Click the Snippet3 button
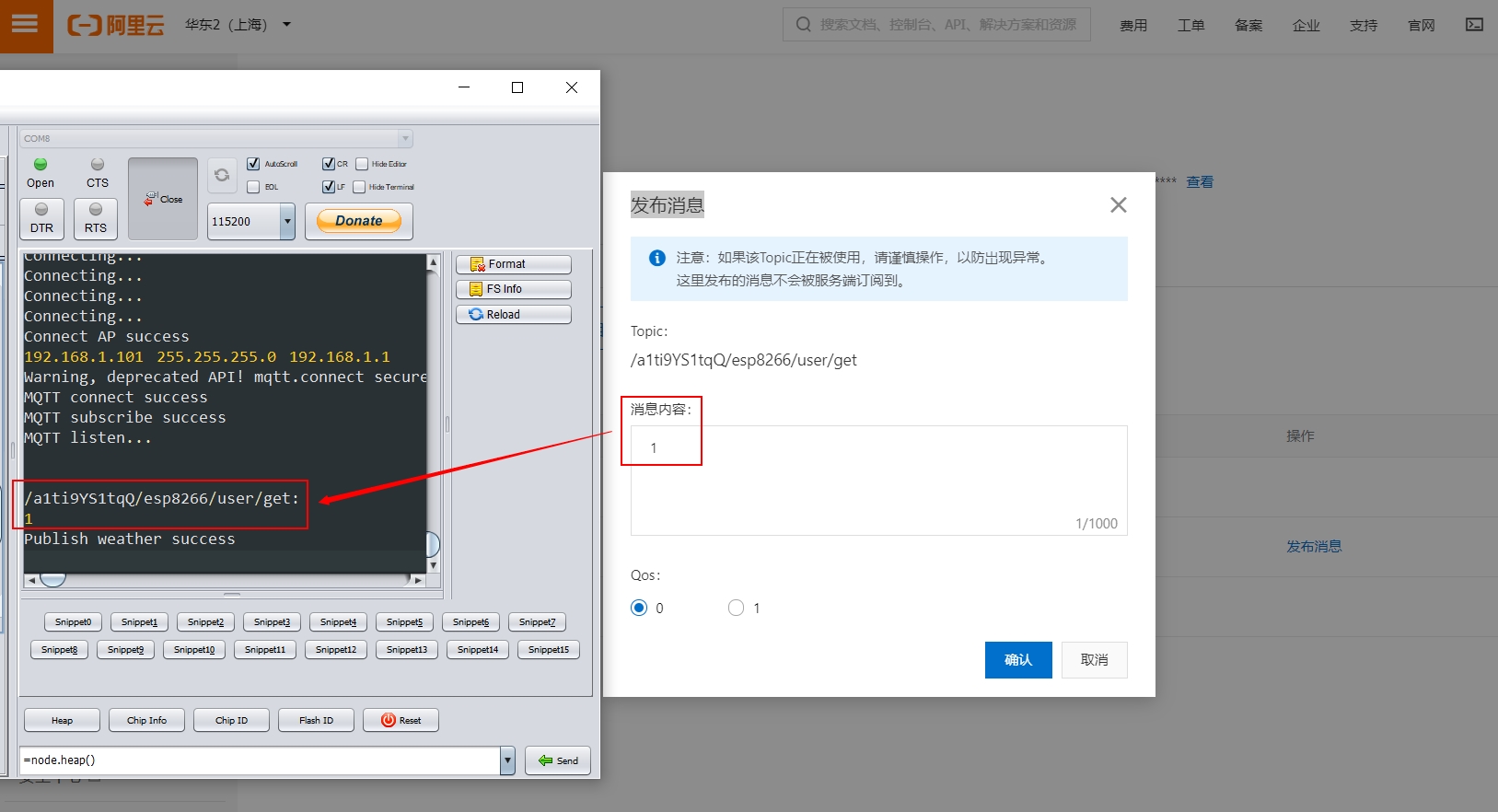The width and height of the screenshot is (1498, 812). [272, 622]
